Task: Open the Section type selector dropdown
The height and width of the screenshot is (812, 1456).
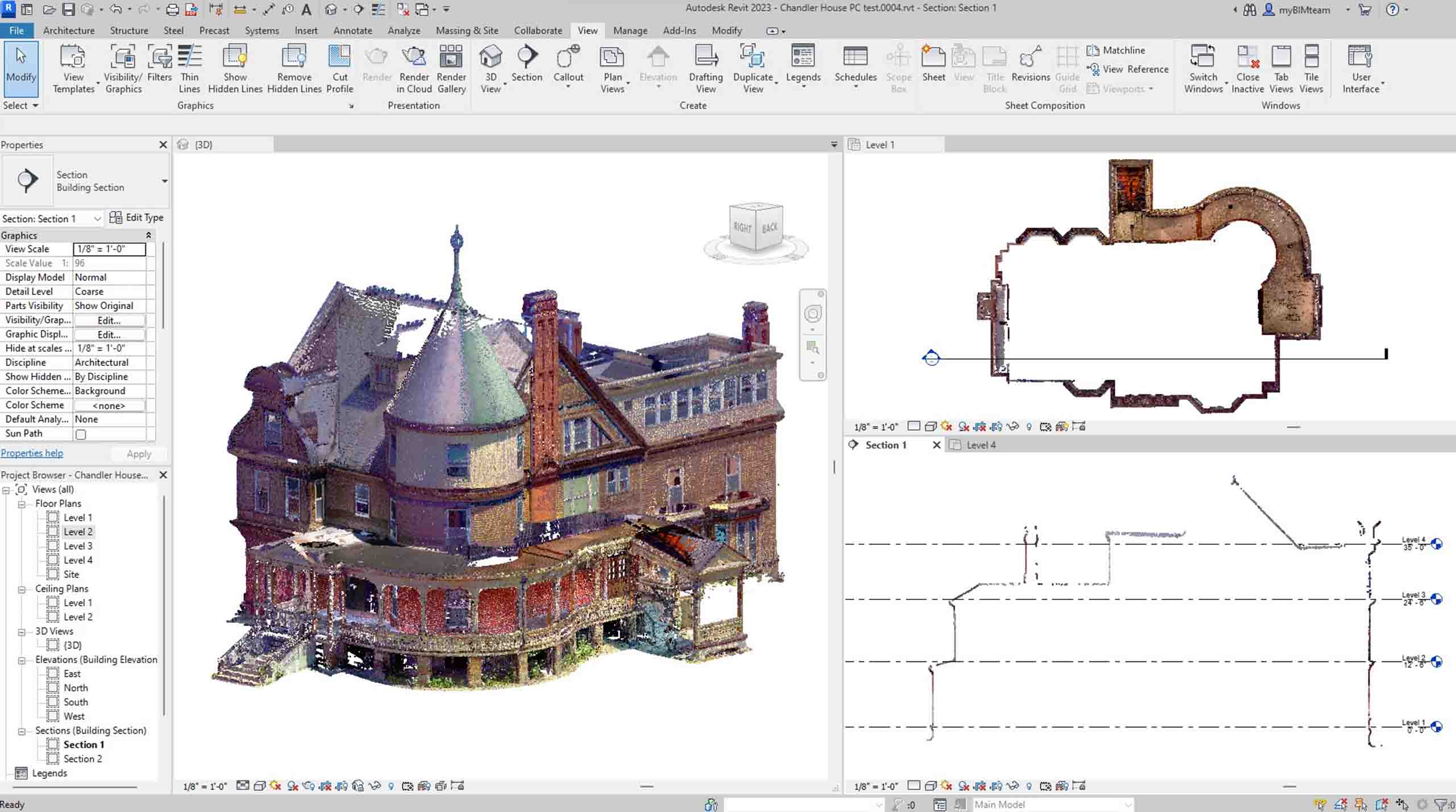Action: pos(164,181)
